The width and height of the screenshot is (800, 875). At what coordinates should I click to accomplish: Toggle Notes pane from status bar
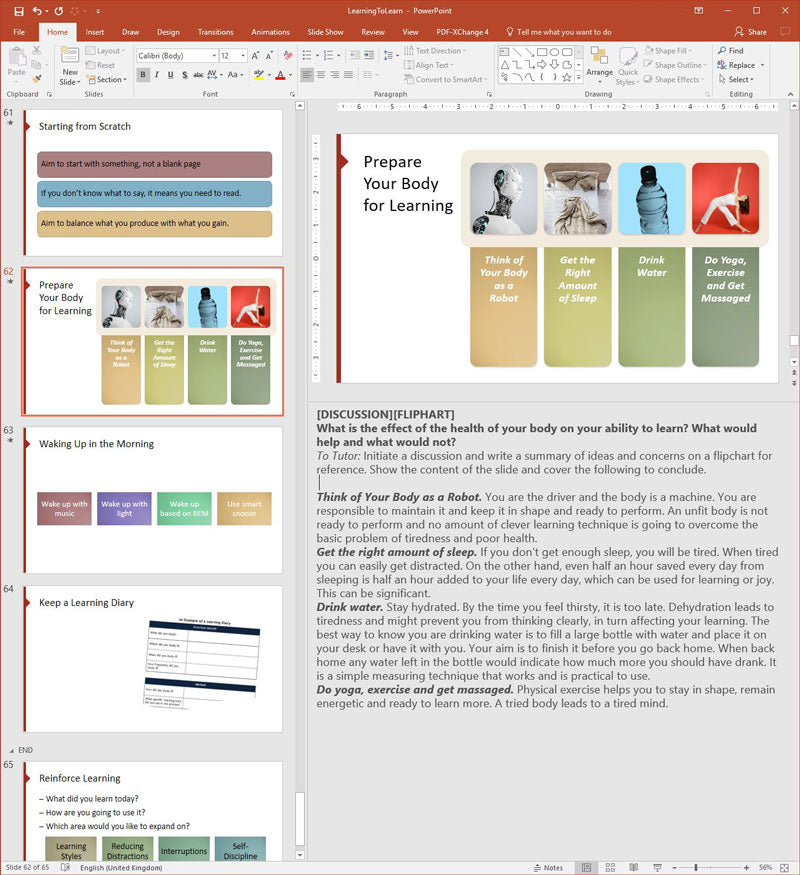click(x=548, y=867)
